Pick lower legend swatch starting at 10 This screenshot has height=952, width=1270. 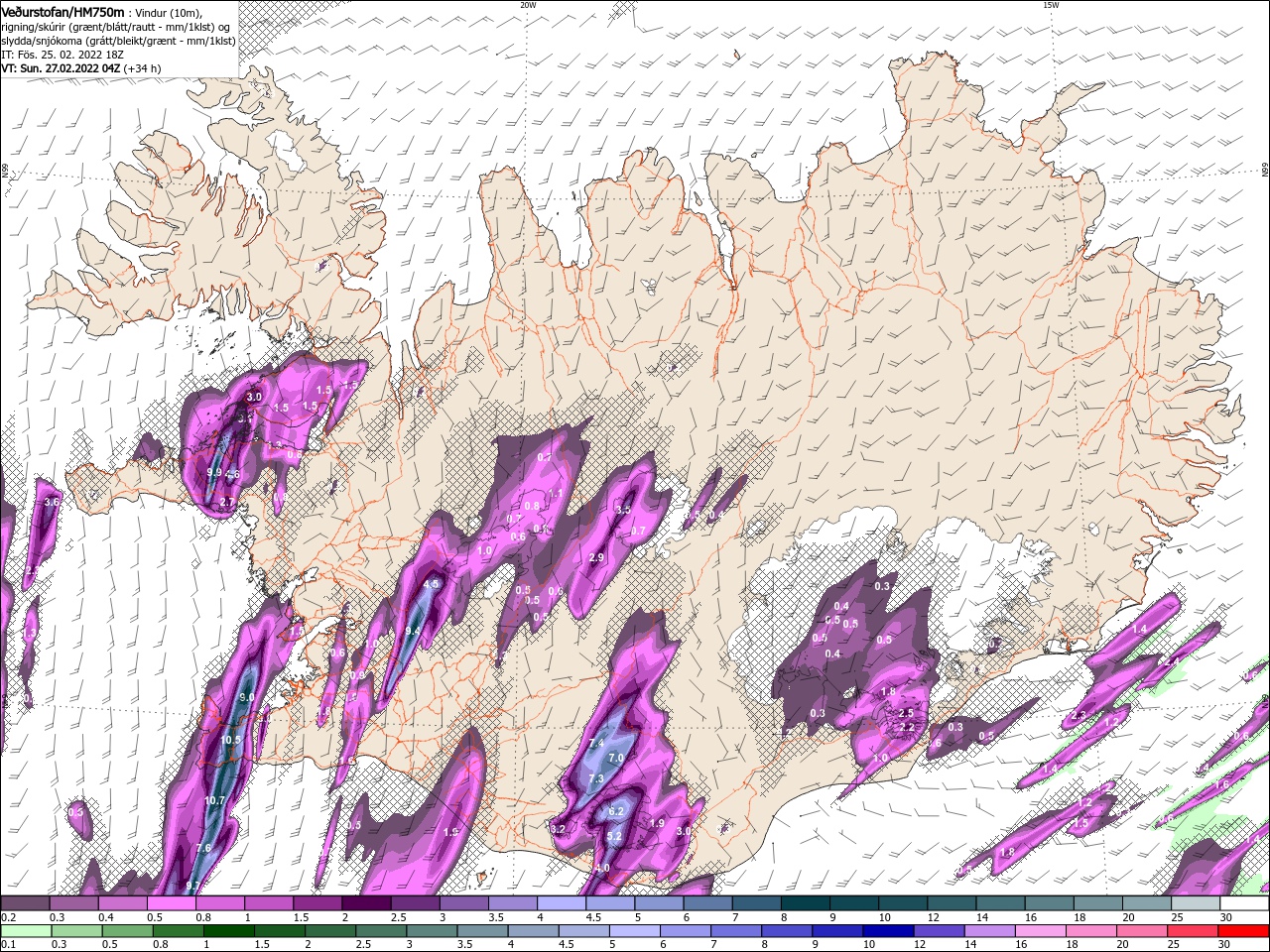pos(887,930)
